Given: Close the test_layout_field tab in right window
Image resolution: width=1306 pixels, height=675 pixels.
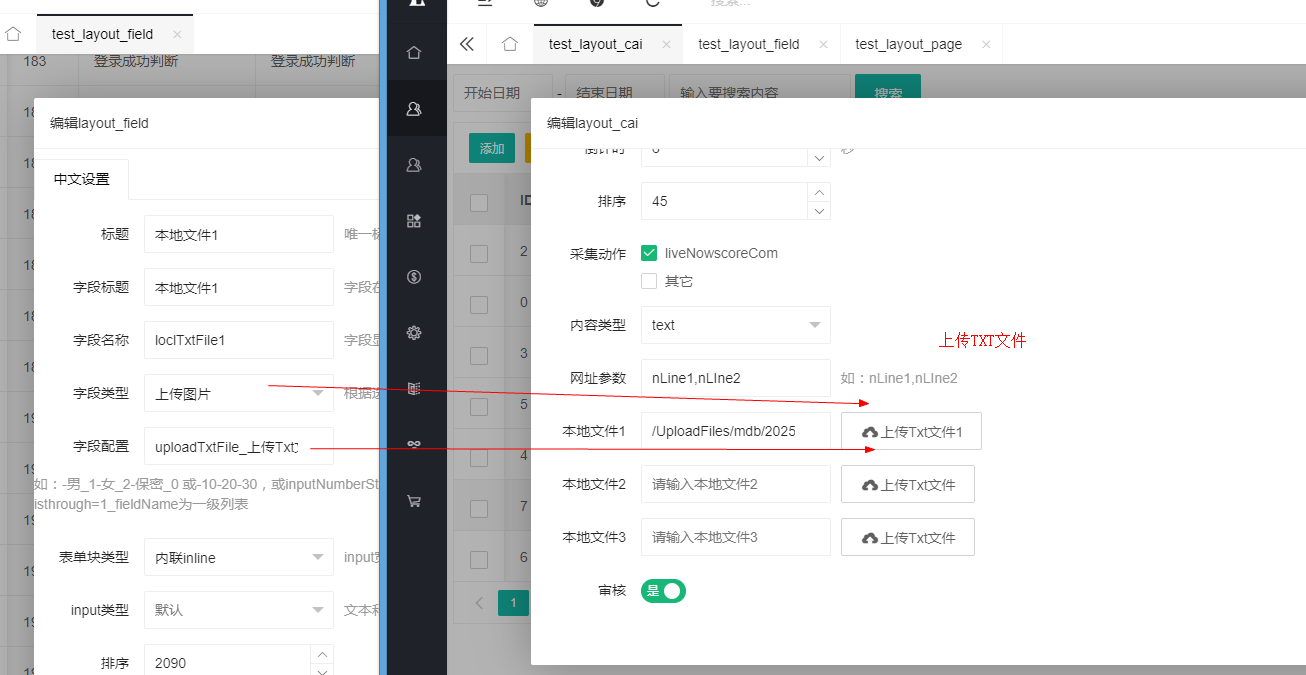Looking at the screenshot, I should coord(823,44).
